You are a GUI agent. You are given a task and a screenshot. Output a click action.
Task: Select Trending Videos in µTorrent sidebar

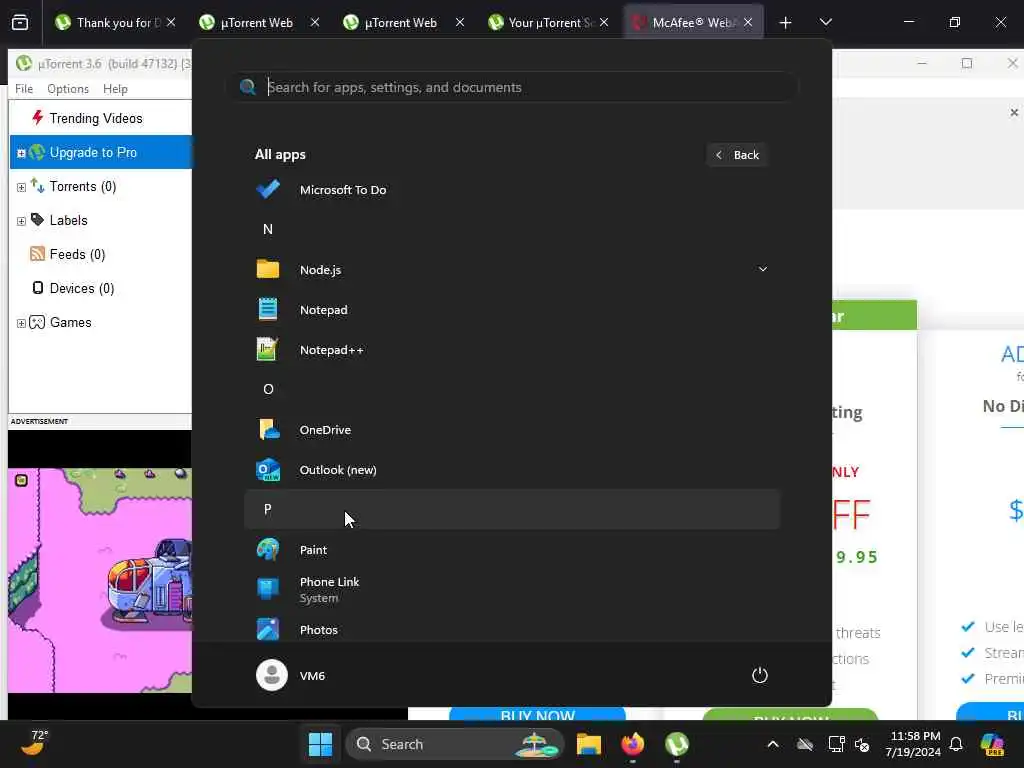pos(95,118)
